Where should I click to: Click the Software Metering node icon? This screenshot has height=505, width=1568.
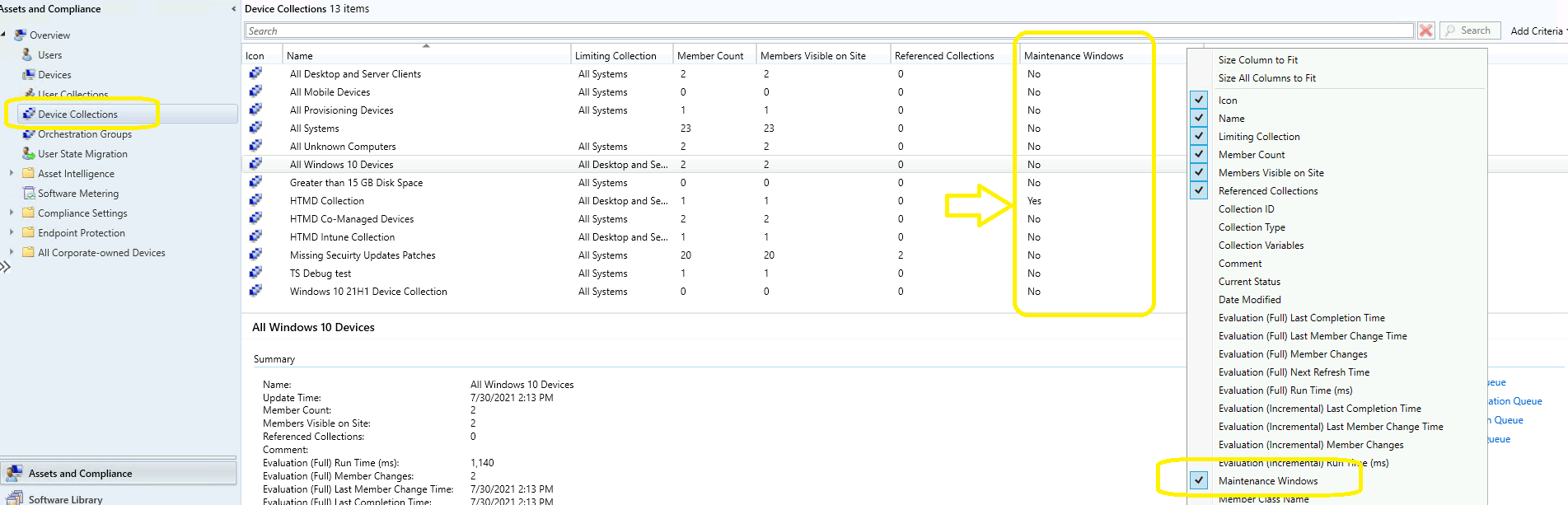(x=29, y=193)
